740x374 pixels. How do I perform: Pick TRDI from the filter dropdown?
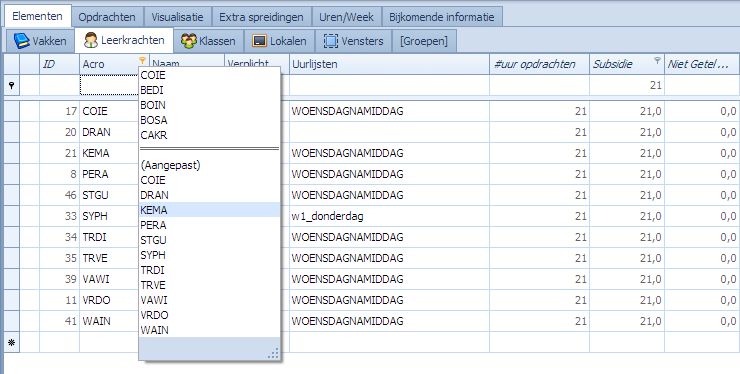[209, 270]
